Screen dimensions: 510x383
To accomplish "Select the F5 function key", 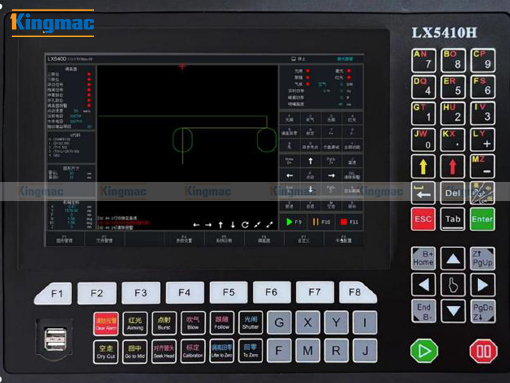I will (x=229, y=292).
